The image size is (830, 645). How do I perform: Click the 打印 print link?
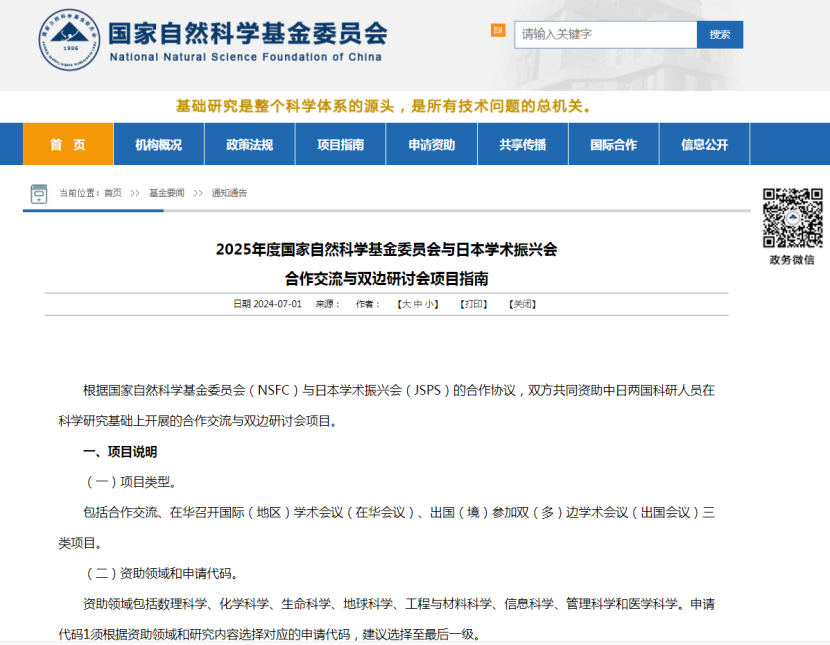pyautogui.click(x=473, y=304)
